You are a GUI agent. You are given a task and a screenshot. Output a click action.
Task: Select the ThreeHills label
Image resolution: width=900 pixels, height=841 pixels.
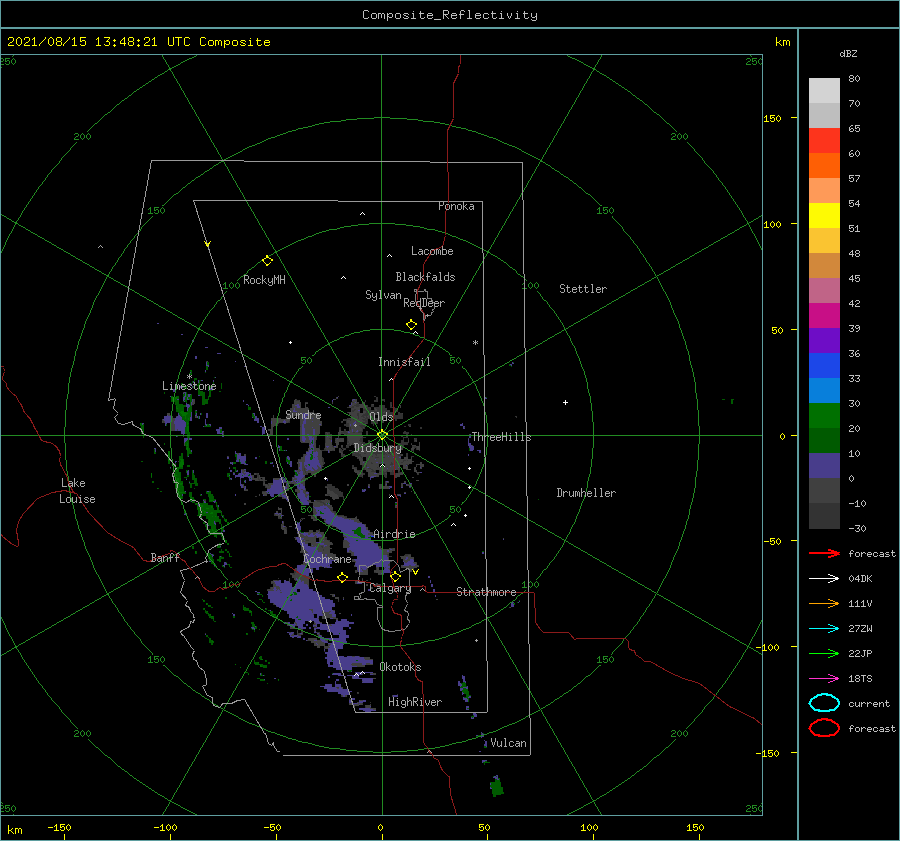click(x=501, y=437)
